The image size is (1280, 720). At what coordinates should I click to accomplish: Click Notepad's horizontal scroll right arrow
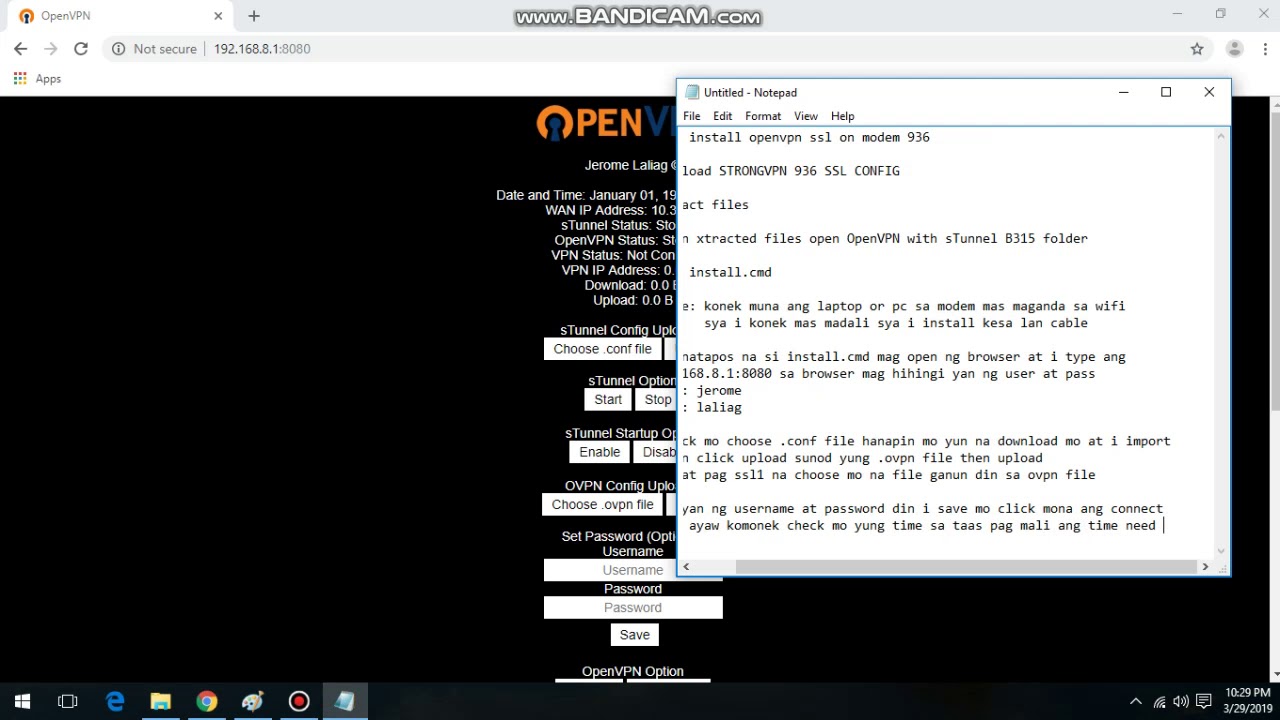[1205, 567]
